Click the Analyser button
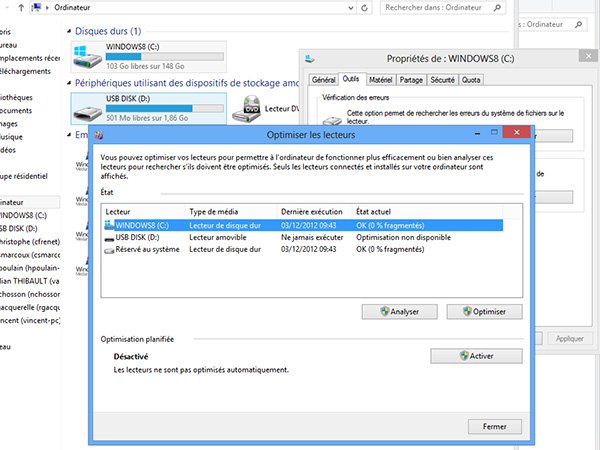Image resolution: width=600 pixels, height=450 pixels. (x=399, y=311)
